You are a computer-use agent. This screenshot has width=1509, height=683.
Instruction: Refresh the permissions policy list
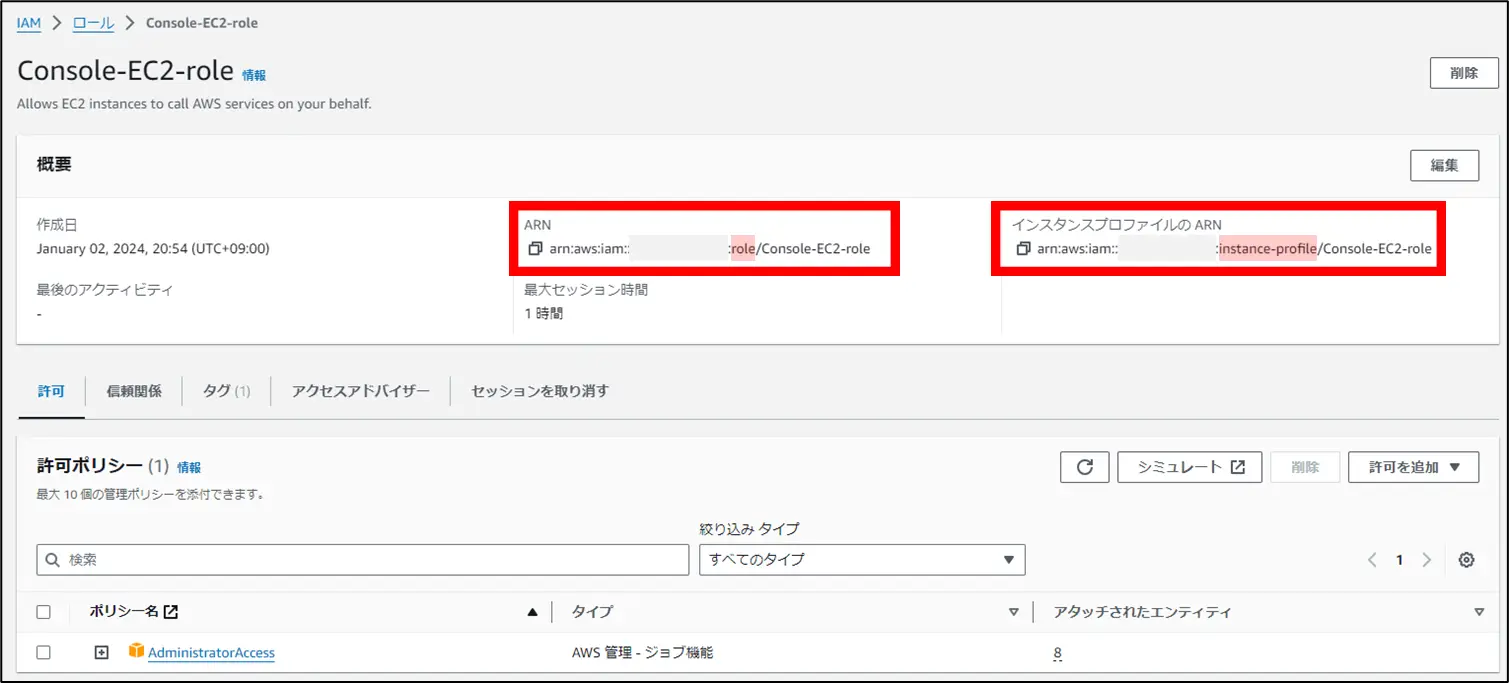(x=1085, y=467)
